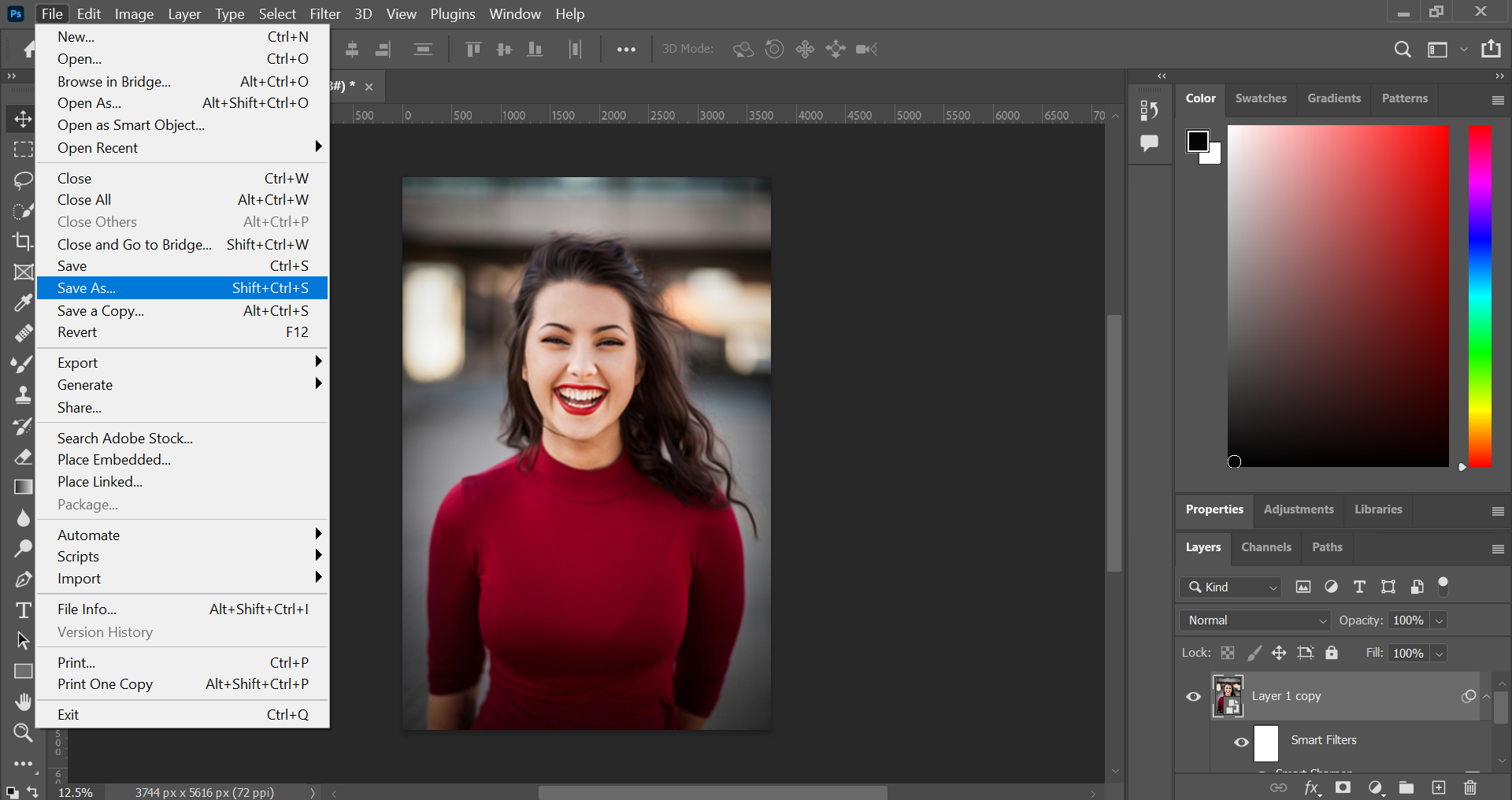The image size is (1512, 800).
Task: Pick a color in the color field
Action: pyautogui.click(x=1338, y=296)
